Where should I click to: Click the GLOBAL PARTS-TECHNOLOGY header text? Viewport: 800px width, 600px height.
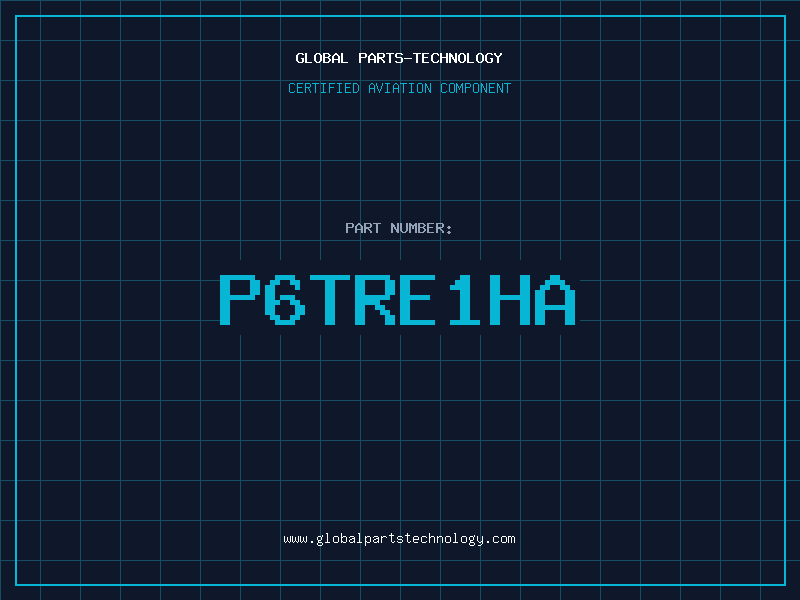pyautogui.click(x=399, y=58)
